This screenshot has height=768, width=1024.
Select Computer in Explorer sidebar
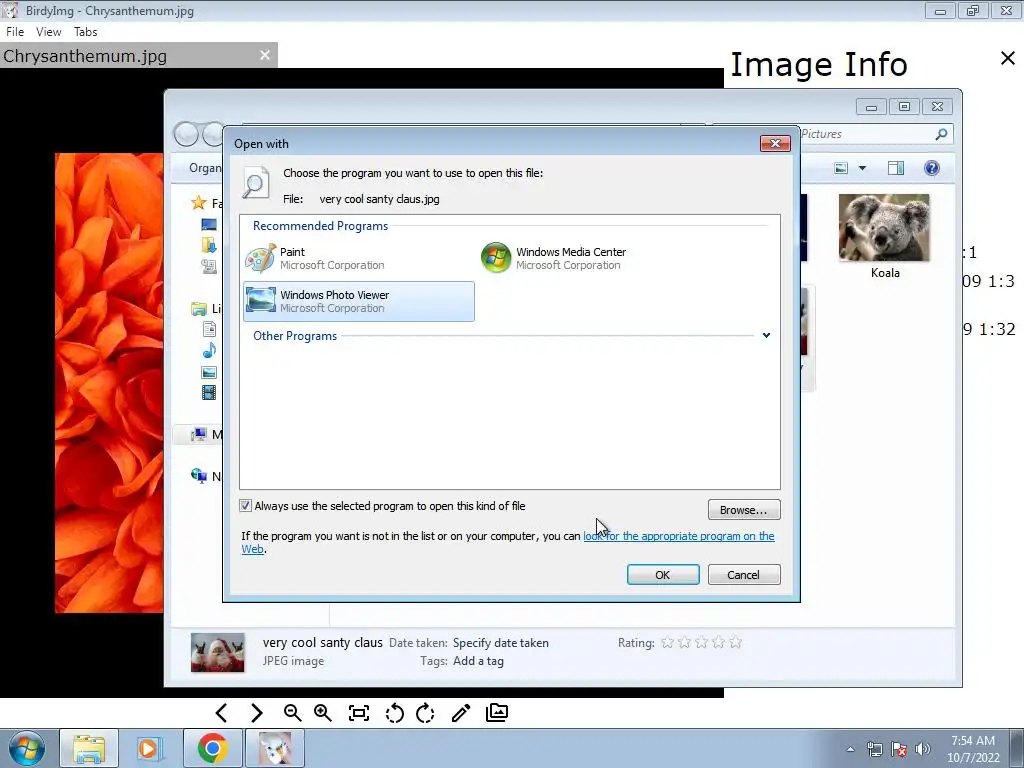click(199, 434)
